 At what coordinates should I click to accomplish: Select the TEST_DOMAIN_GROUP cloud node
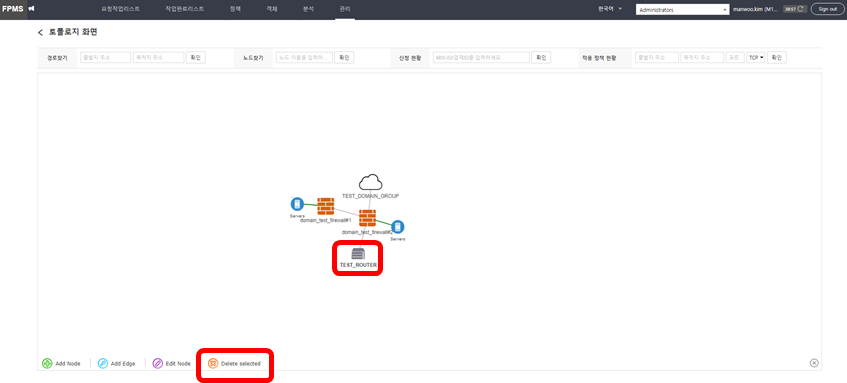tap(371, 182)
